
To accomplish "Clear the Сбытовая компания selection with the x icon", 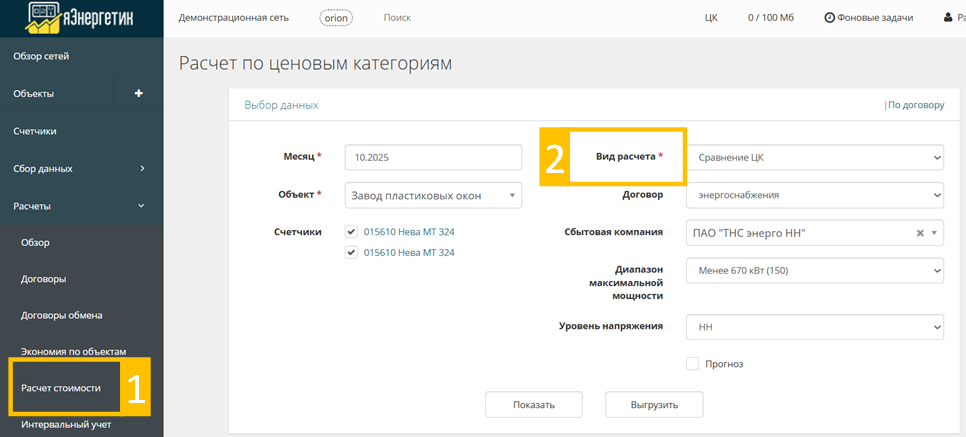I will point(920,233).
